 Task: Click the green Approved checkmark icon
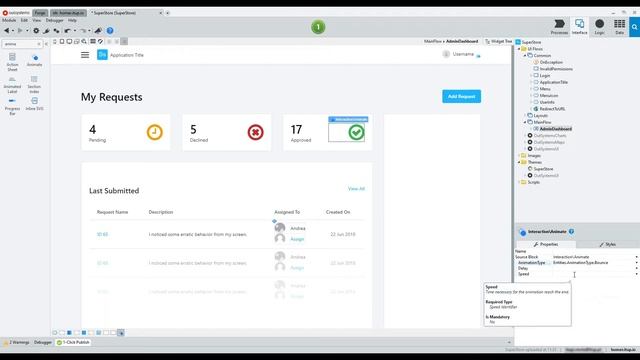[356, 132]
